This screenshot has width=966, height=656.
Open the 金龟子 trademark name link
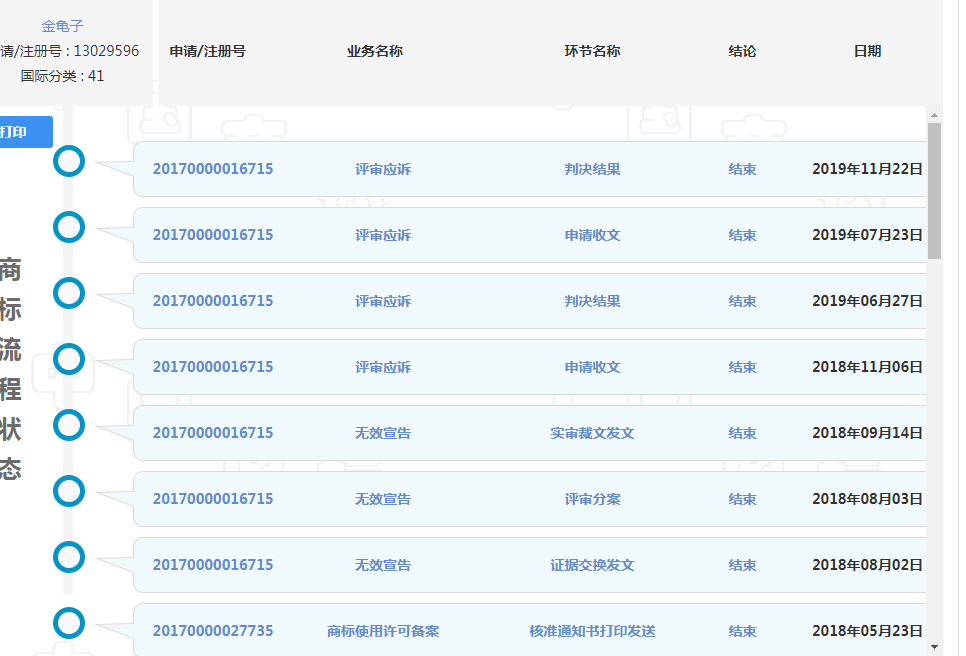point(63,27)
